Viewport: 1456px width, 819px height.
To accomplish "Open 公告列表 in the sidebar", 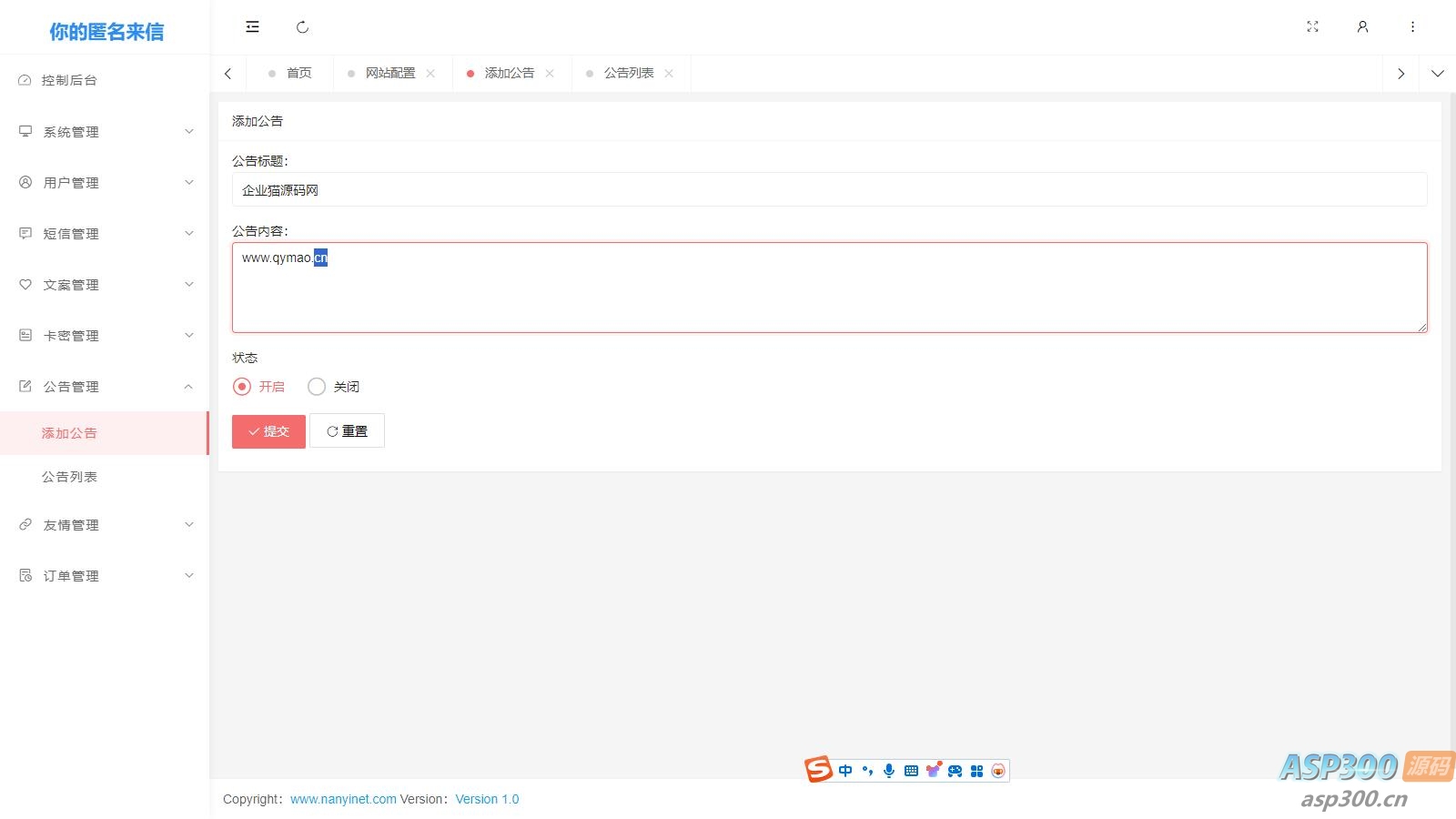I will point(69,477).
